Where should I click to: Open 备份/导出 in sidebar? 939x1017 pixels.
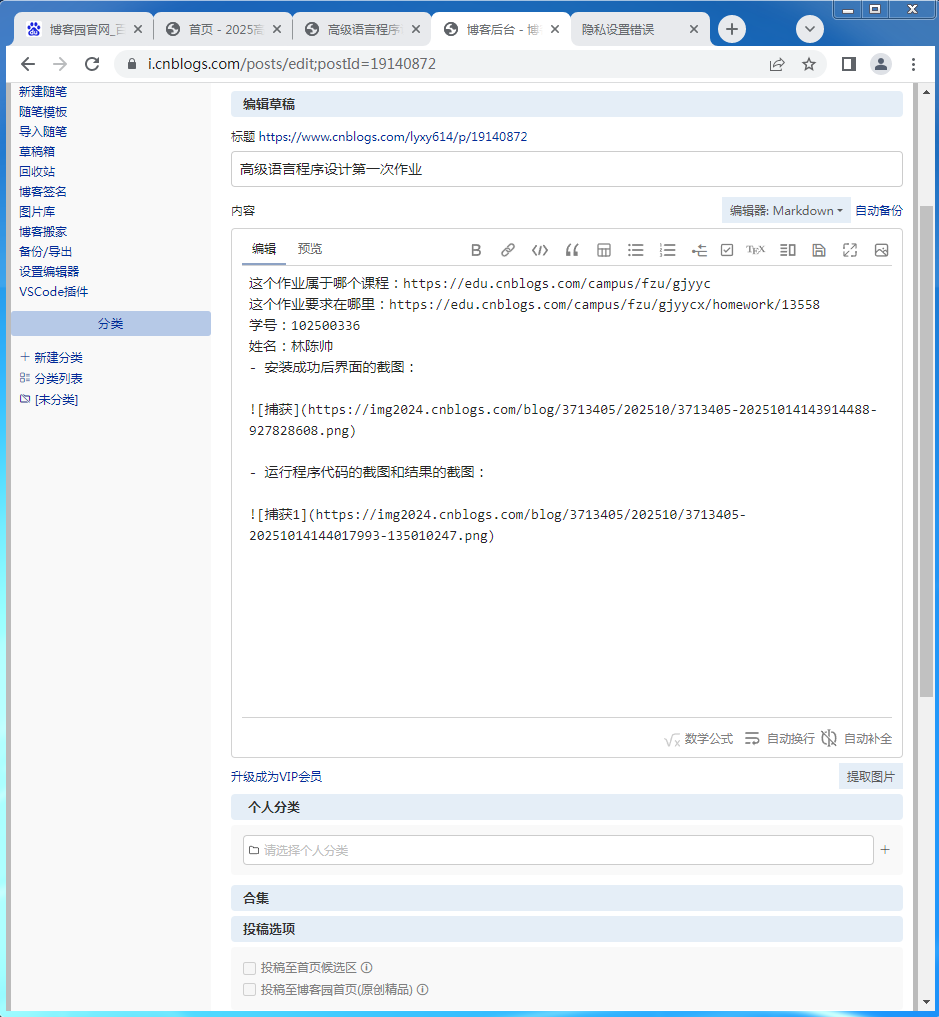(x=45, y=252)
